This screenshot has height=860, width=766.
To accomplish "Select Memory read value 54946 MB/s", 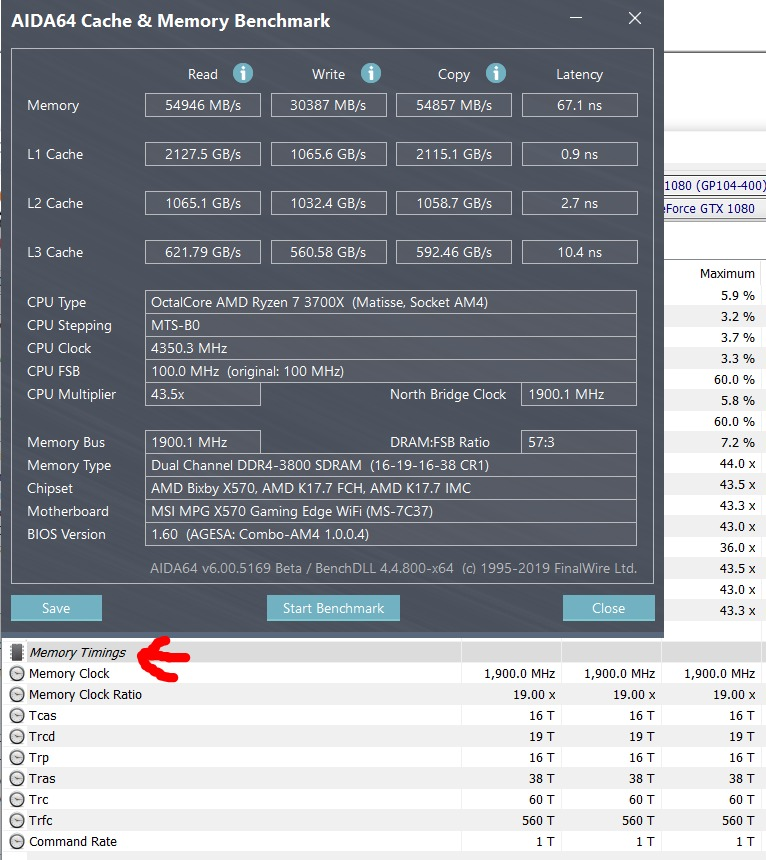I will pos(203,105).
